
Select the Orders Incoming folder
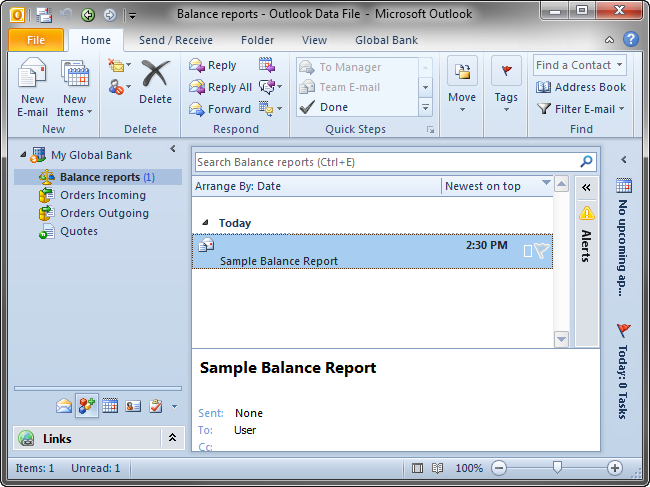click(x=103, y=195)
